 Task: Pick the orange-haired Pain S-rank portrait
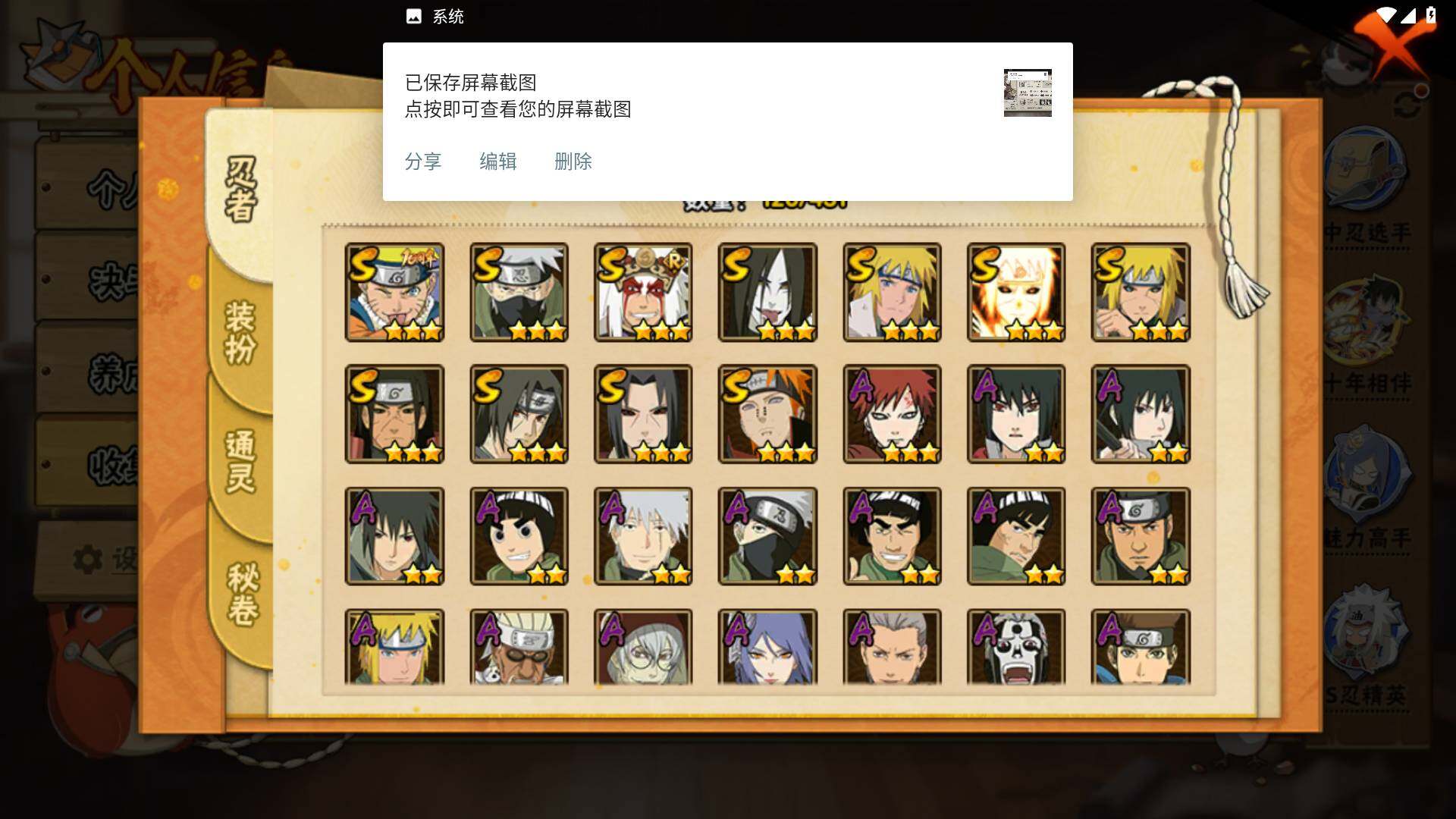(x=767, y=414)
